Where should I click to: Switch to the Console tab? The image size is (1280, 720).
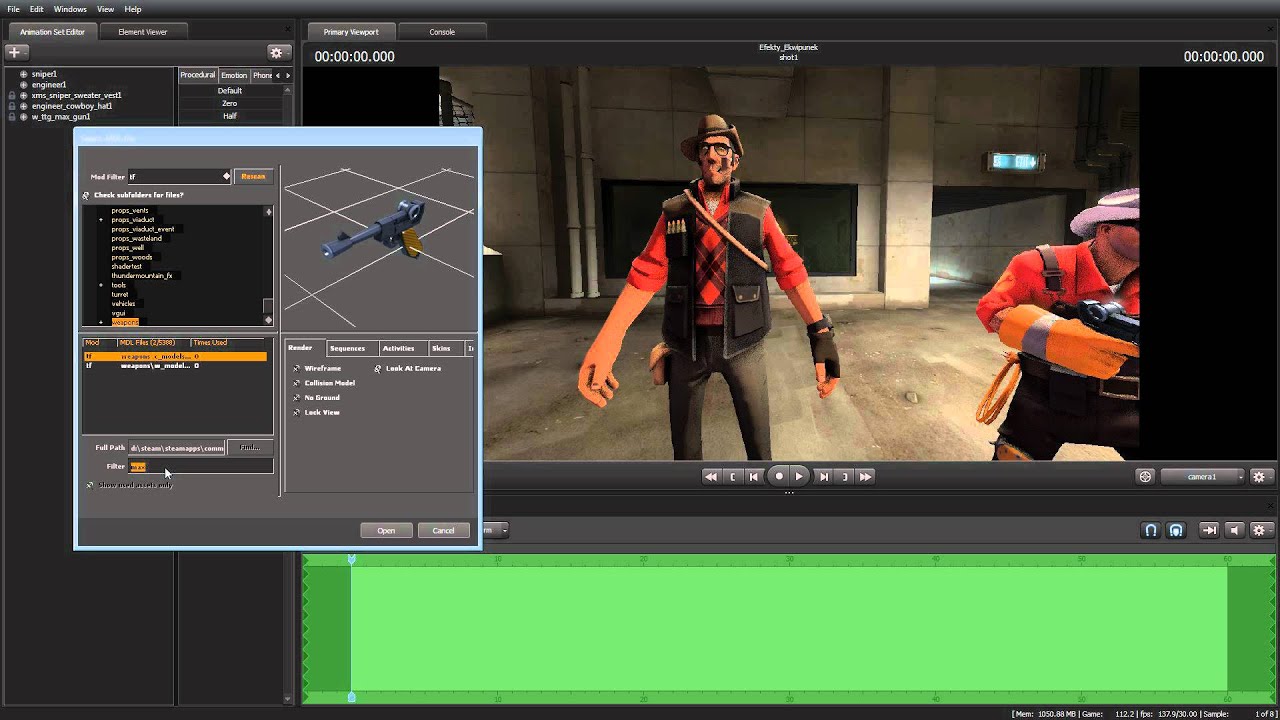[442, 32]
